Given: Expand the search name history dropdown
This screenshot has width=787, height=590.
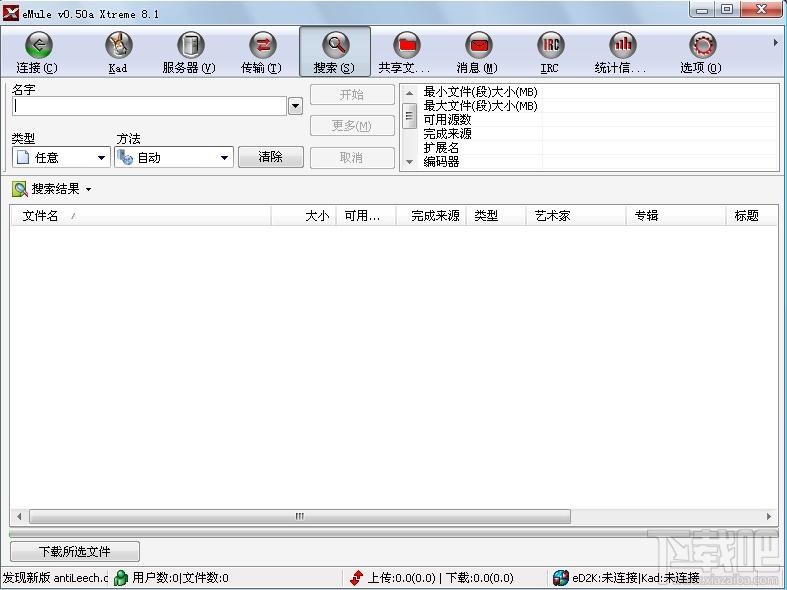Looking at the screenshot, I should coord(295,106).
